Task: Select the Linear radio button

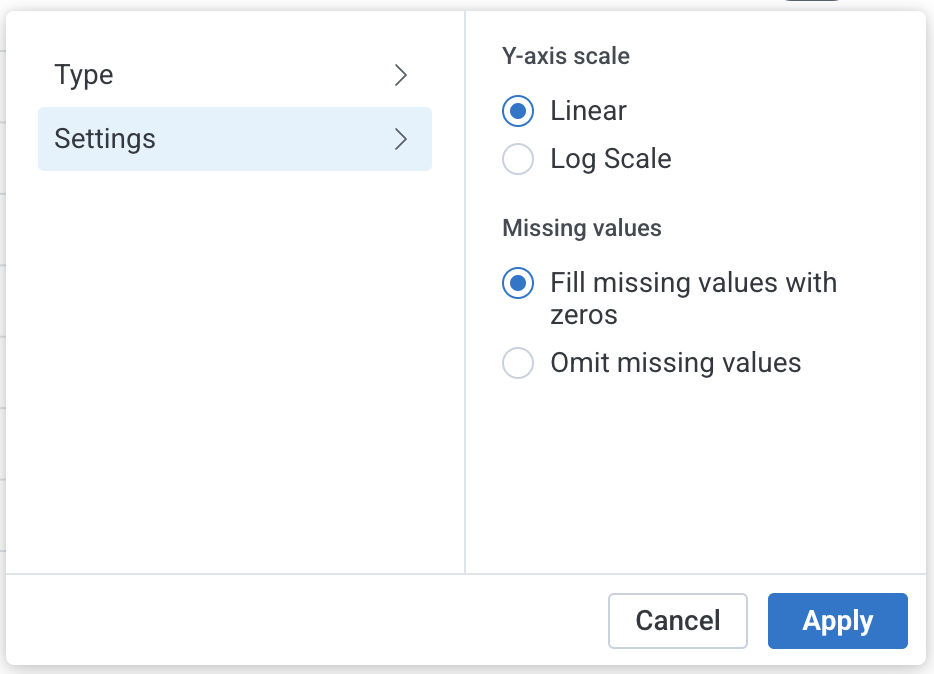Action: (518, 111)
